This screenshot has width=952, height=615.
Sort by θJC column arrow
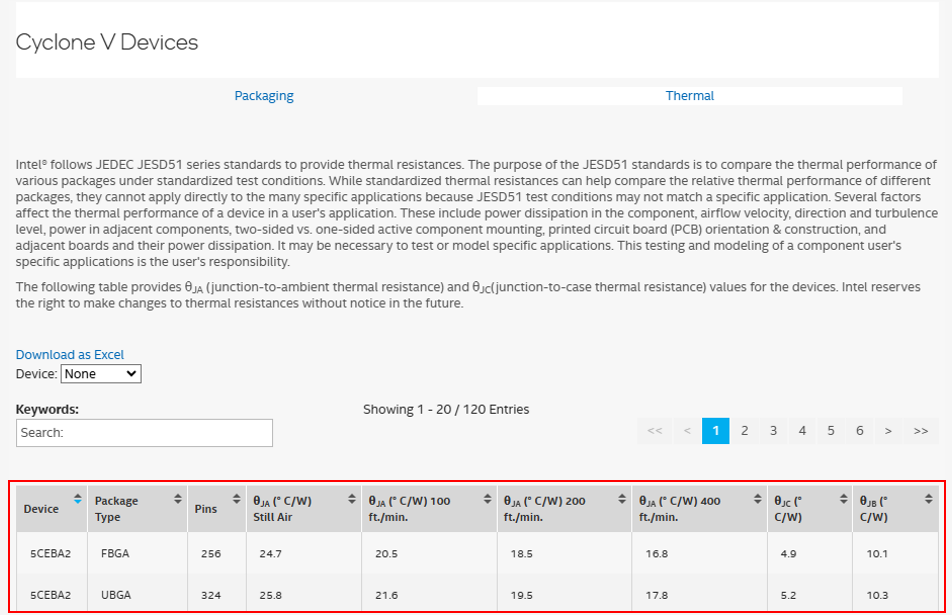(x=842, y=498)
